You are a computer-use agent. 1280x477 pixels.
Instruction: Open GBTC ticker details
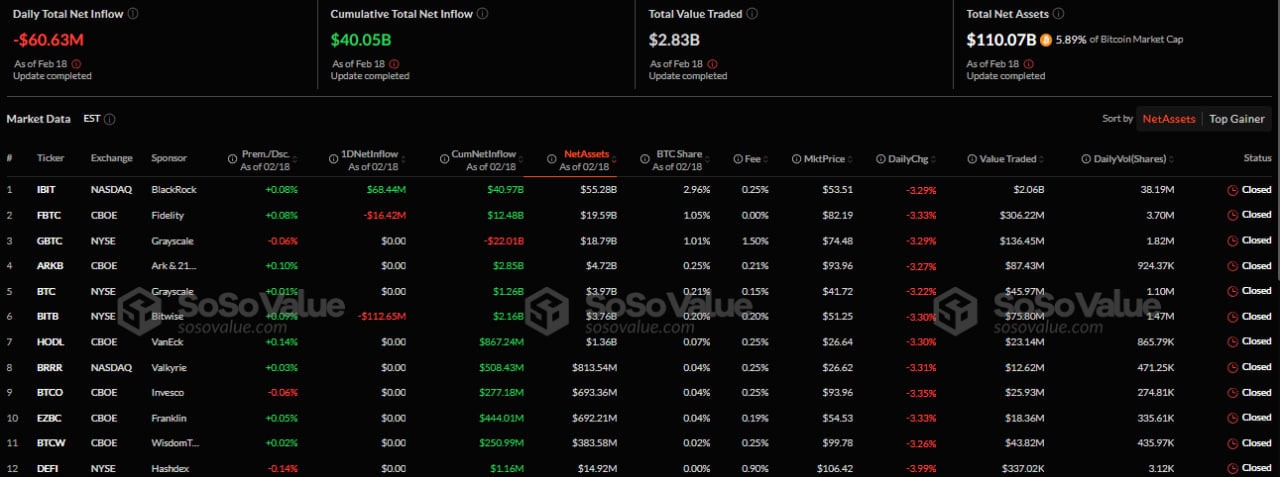click(48, 240)
